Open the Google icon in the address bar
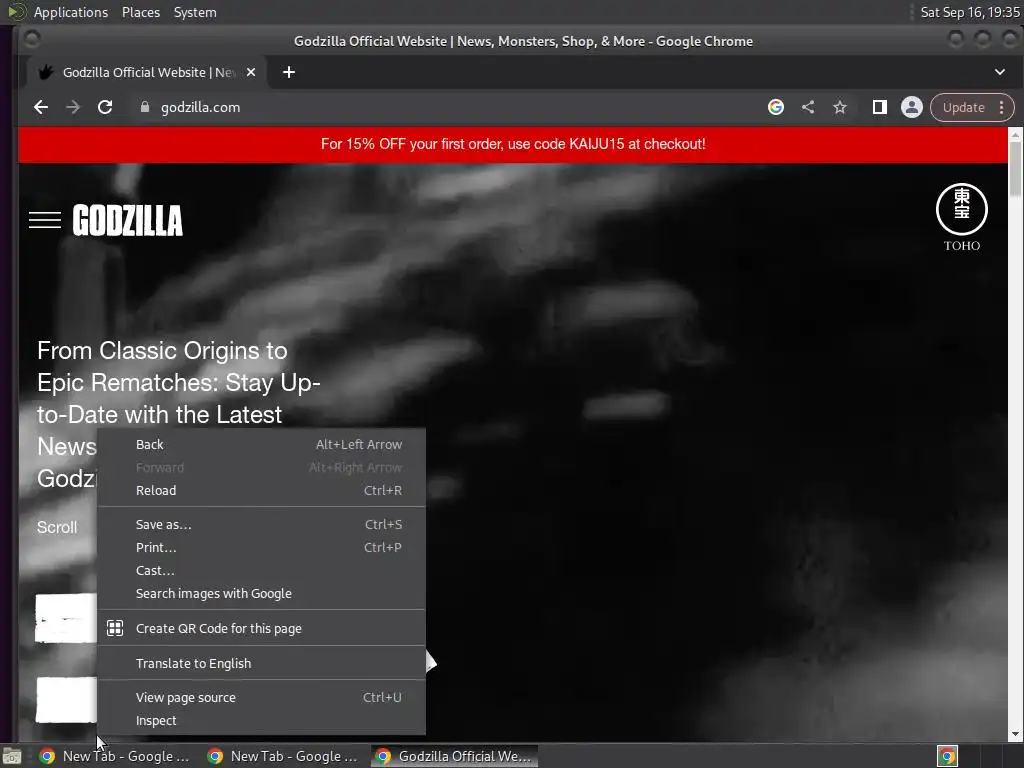 click(775, 107)
